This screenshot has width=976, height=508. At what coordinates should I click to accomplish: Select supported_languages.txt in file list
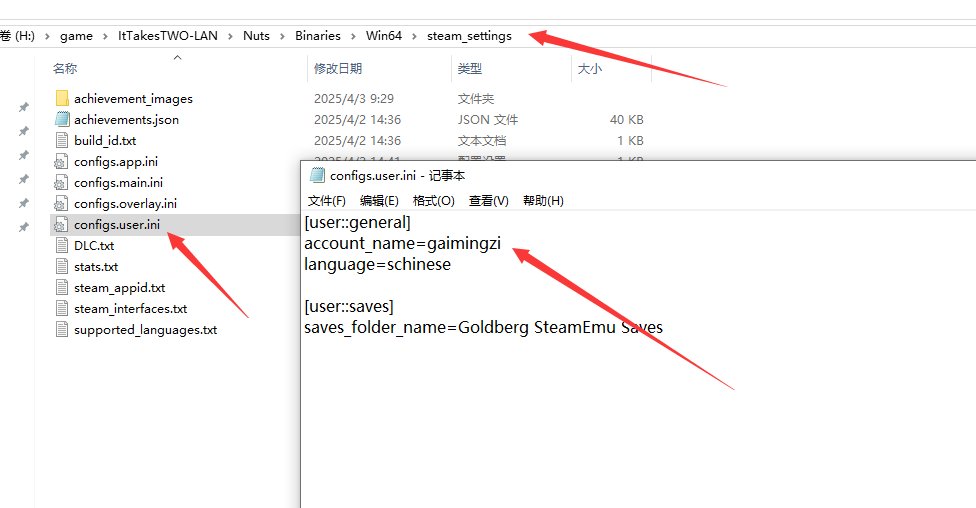145,329
